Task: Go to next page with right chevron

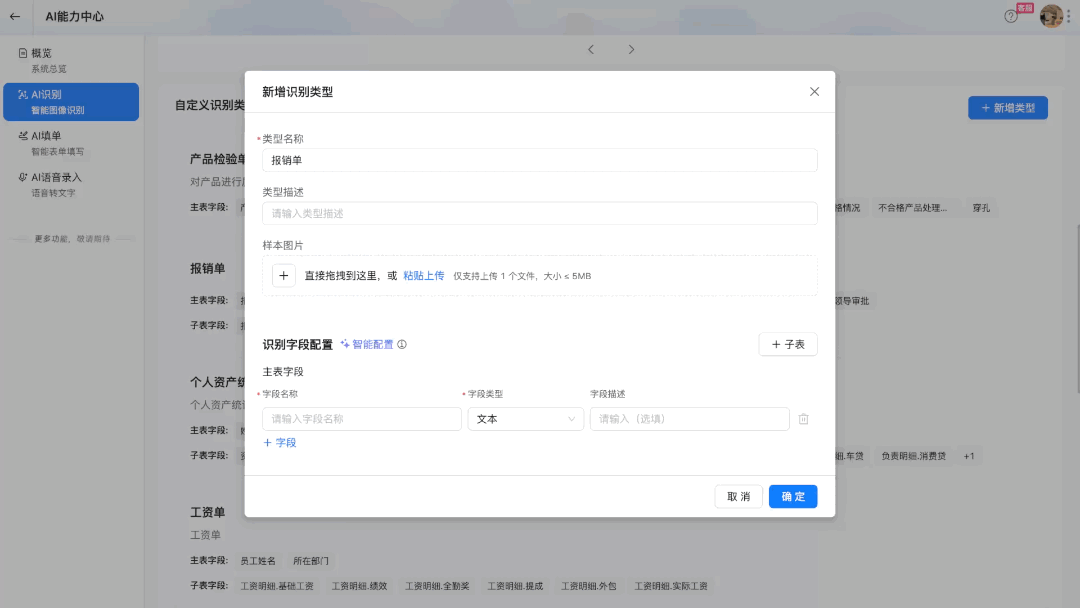Action: [x=631, y=50]
